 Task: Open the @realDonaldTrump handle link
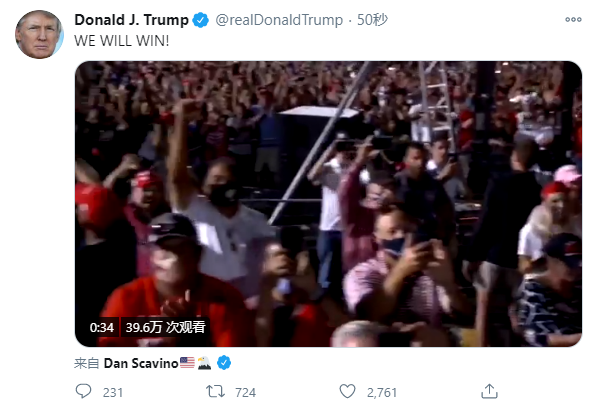pos(279,20)
